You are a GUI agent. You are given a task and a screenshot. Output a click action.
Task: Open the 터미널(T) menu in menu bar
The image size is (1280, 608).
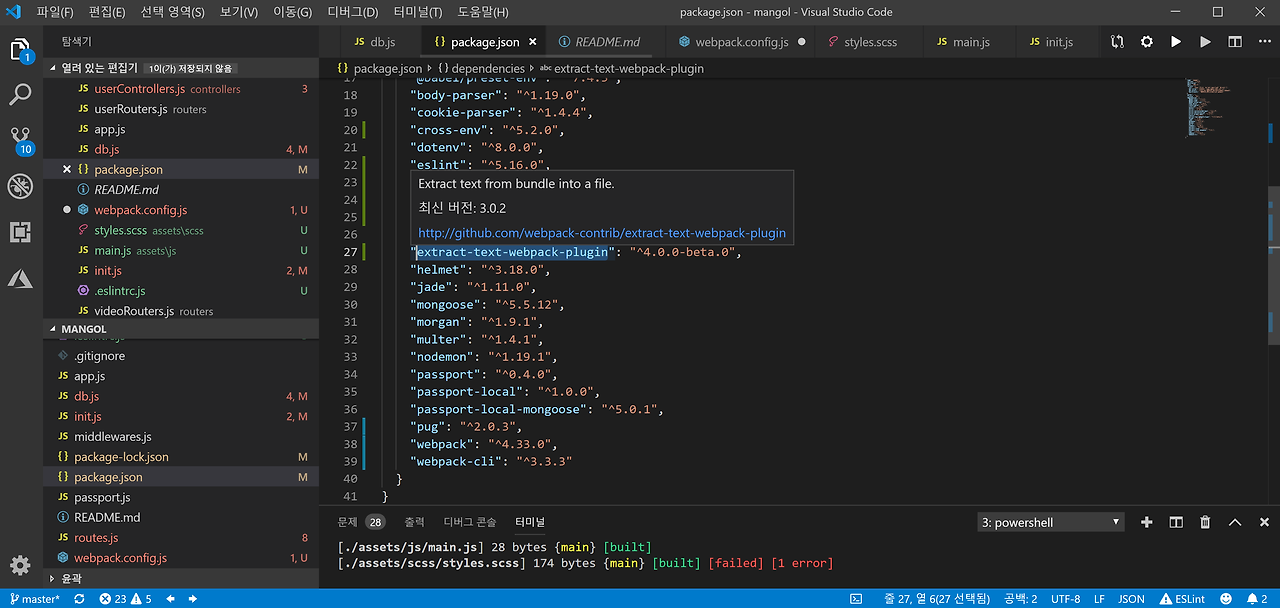click(417, 12)
